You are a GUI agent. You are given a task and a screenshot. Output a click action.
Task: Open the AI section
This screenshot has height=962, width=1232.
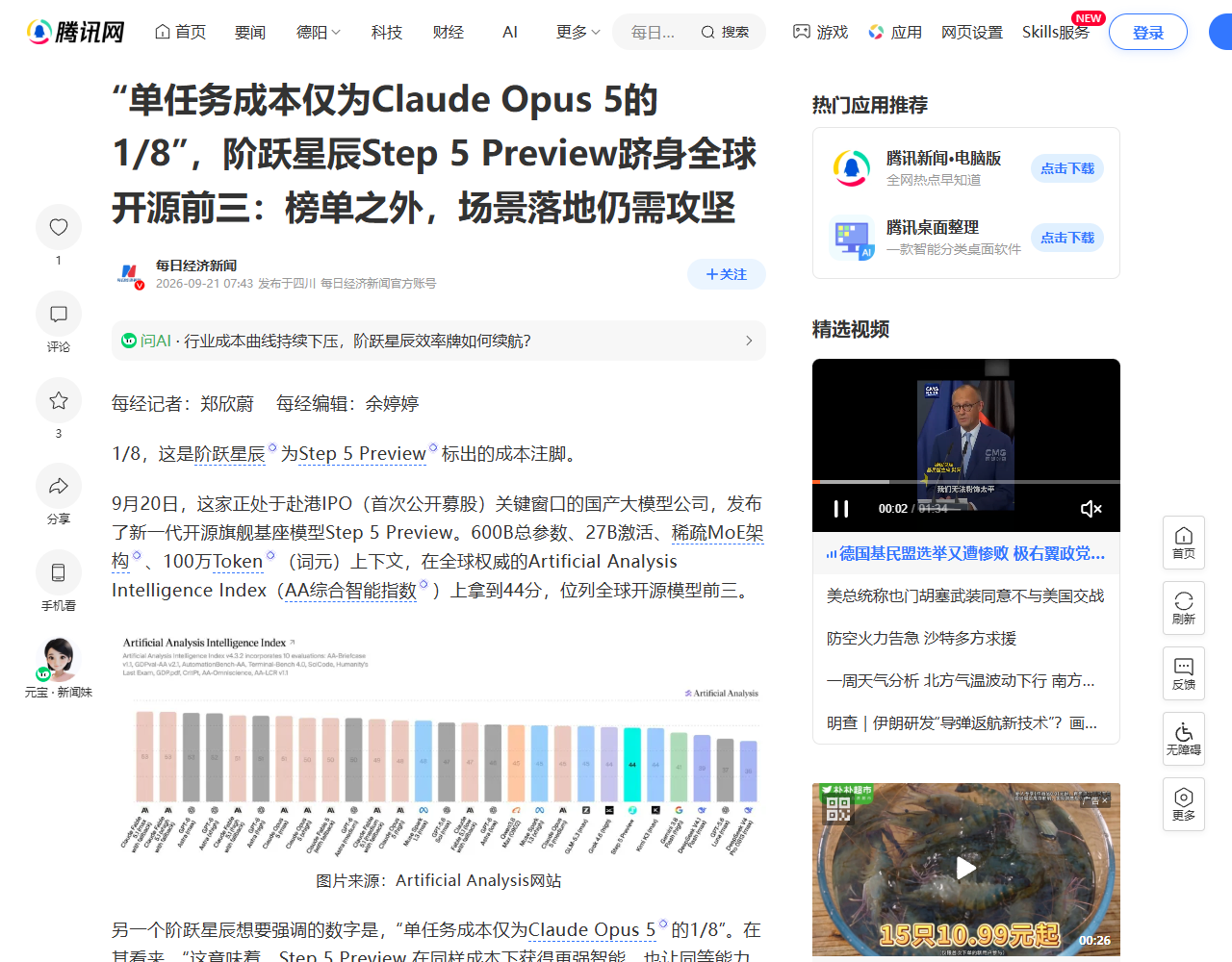[x=510, y=32]
